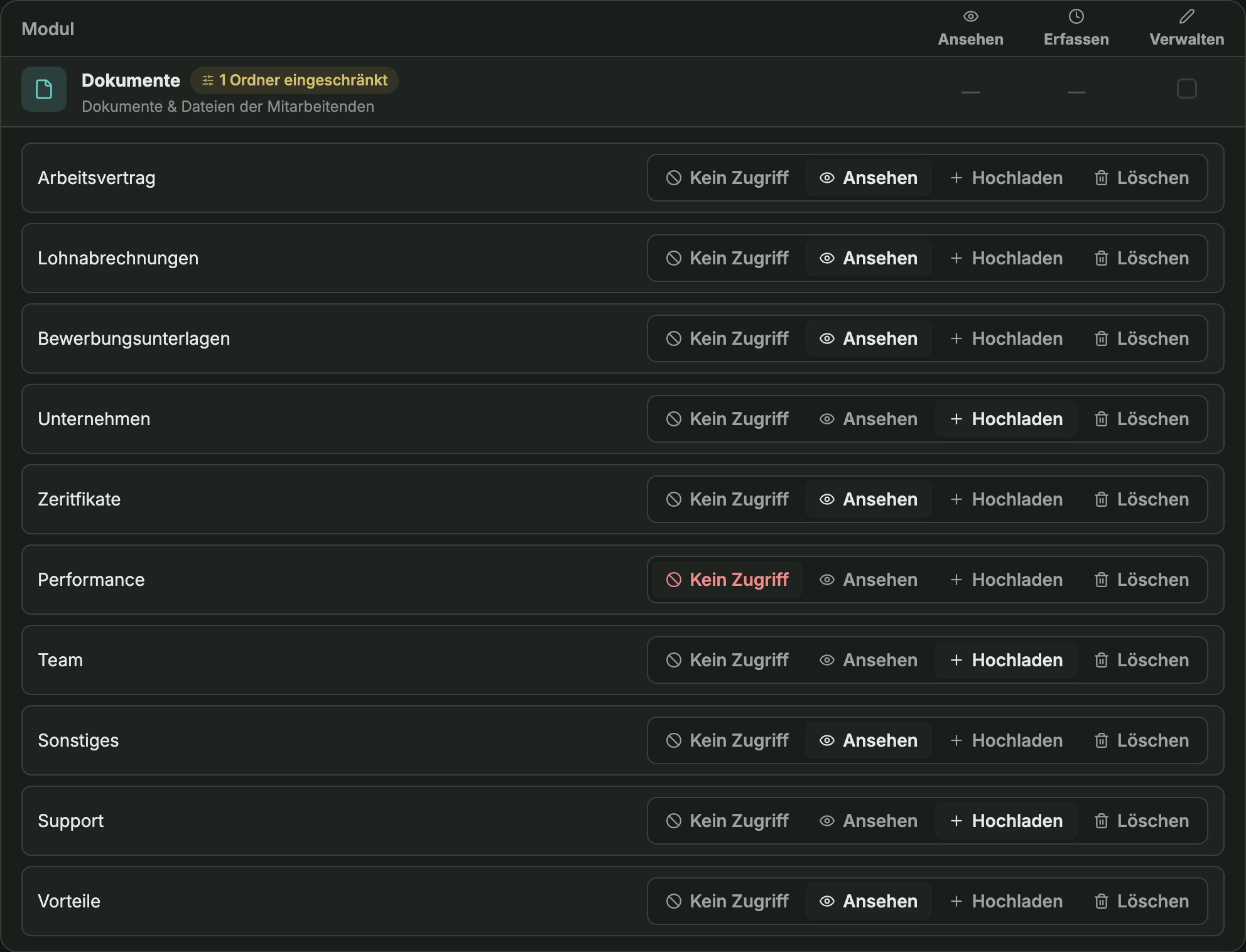Image resolution: width=1246 pixels, height=952 pixels.
Task: Select Hochladen for Bewerbungsunterlagen
Action: (x=1006, y=338)
